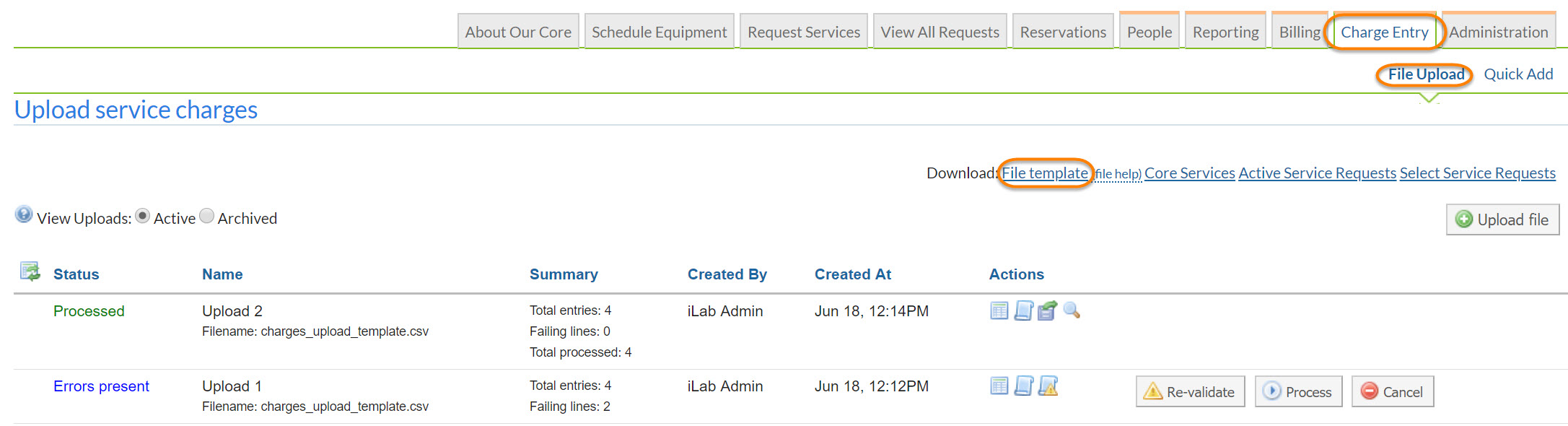Click the archive icon for Upload 2
The height and width of the screenshot is (426, 1568).
(x=1047, y=311)
